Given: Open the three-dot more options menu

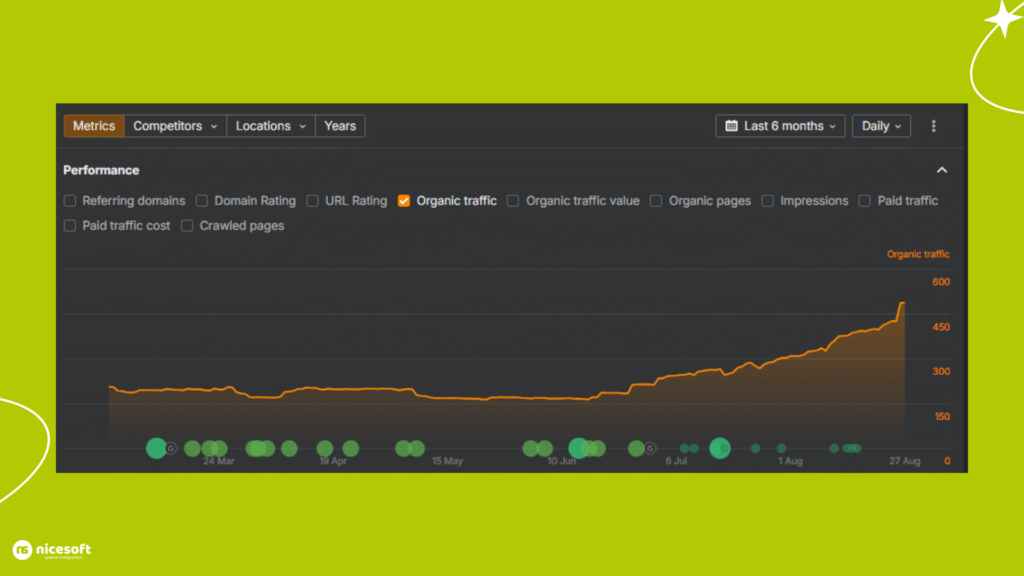Looking at the screenshot, I should (x=933, y=126).
